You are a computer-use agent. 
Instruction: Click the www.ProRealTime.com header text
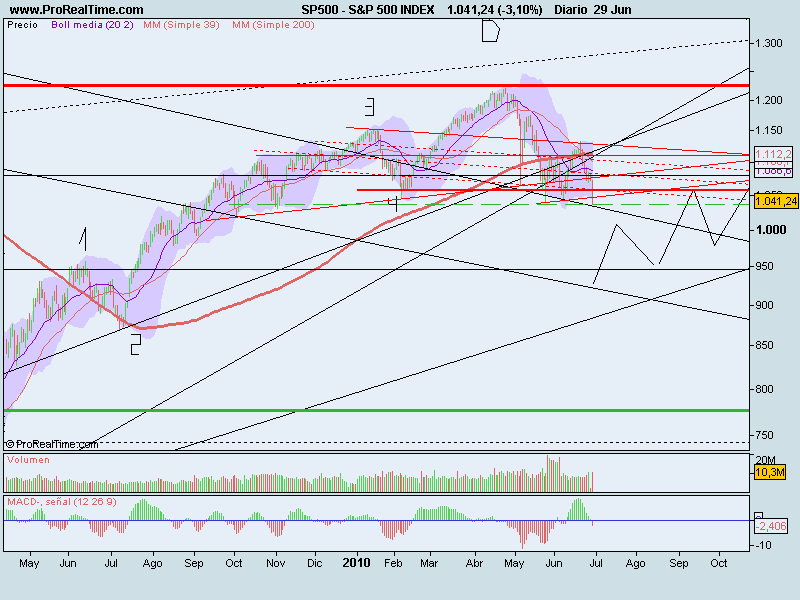[x=77, y=9]
